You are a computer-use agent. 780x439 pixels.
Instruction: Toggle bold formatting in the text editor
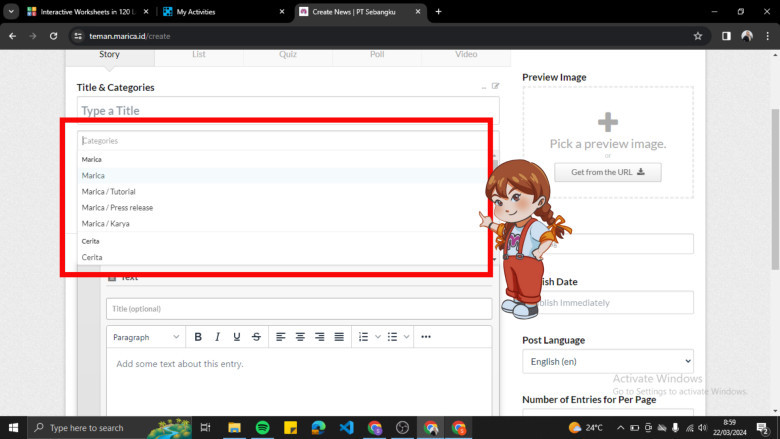click(198, 337)
